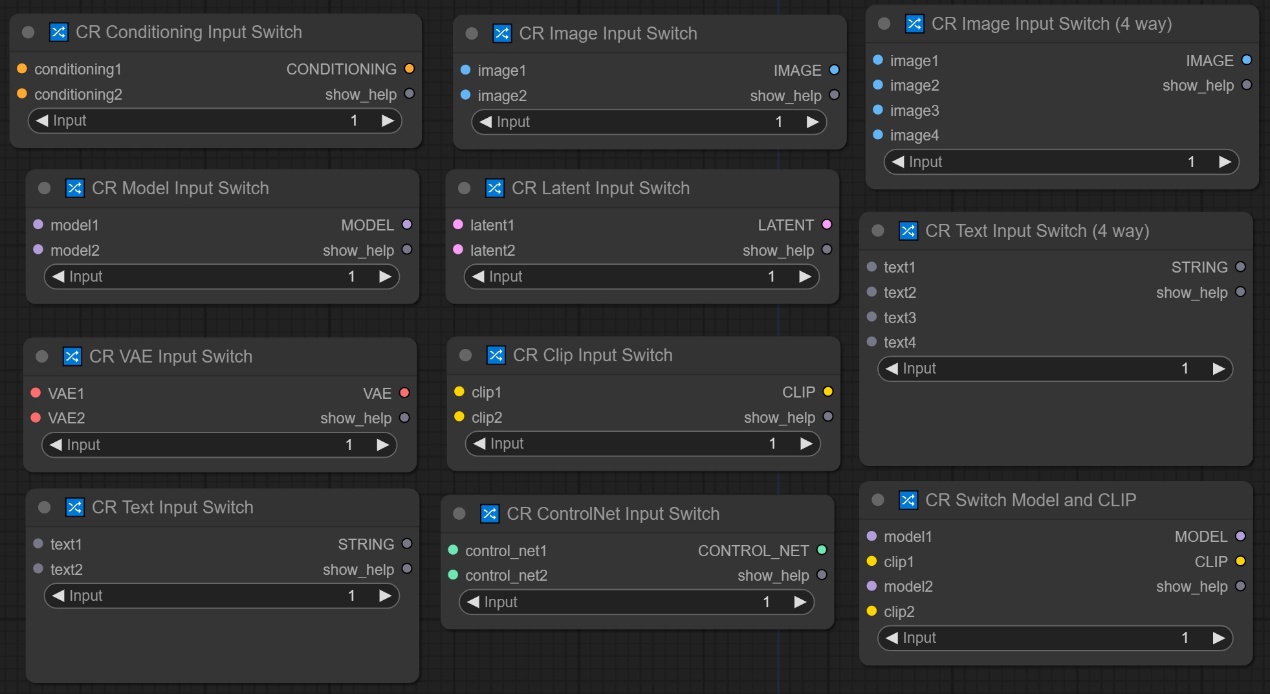
Task: Increase Input value on CR Conditioning Input Switch
Action: [387, 121]
